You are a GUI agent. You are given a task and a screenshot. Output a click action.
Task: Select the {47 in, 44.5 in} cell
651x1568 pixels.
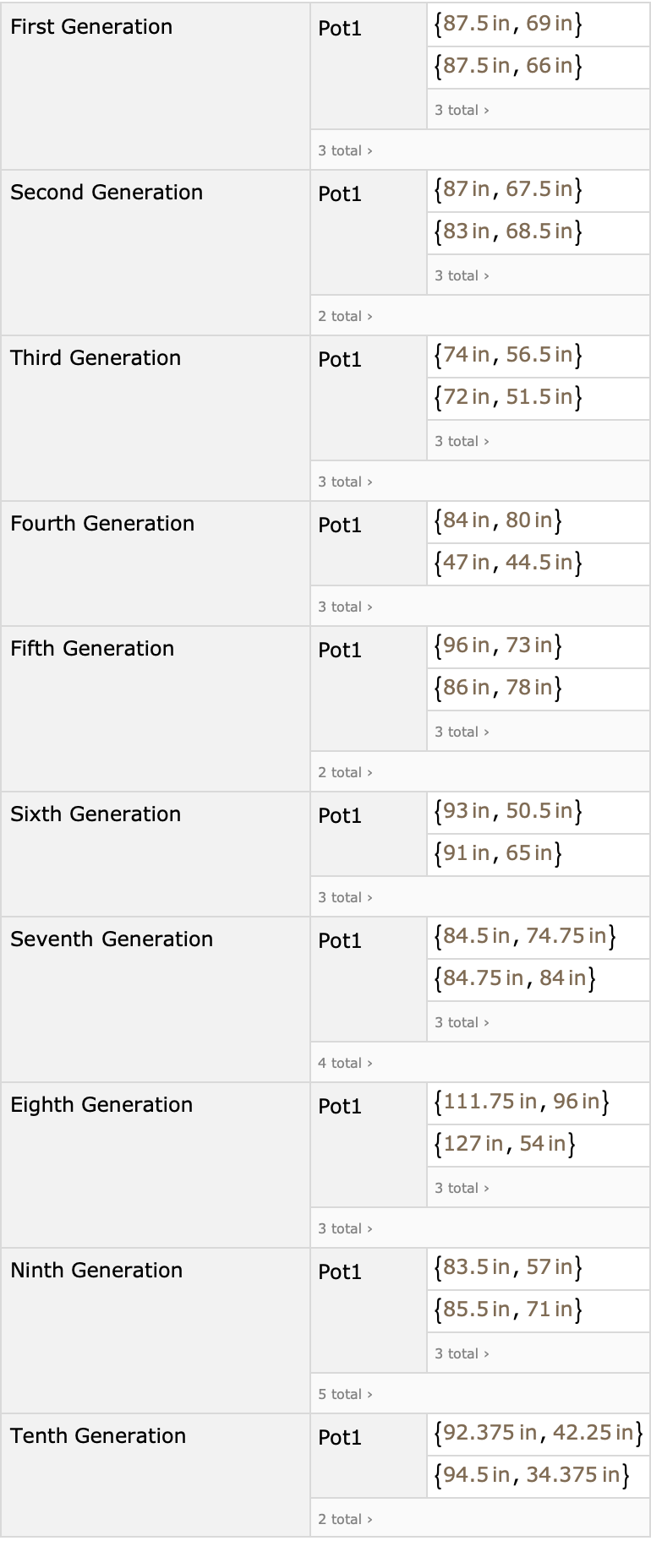(507, 563)
